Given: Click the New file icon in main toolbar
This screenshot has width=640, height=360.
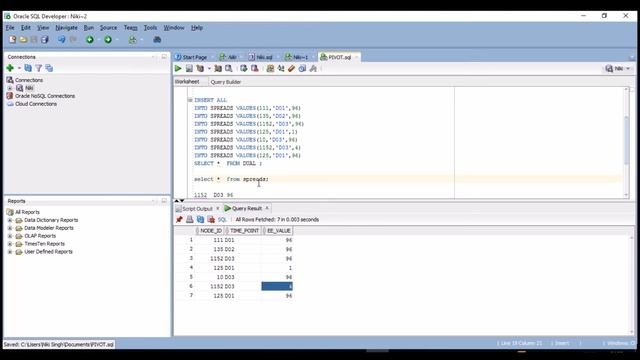Looking at the screenshot, I should click(13, 40).
